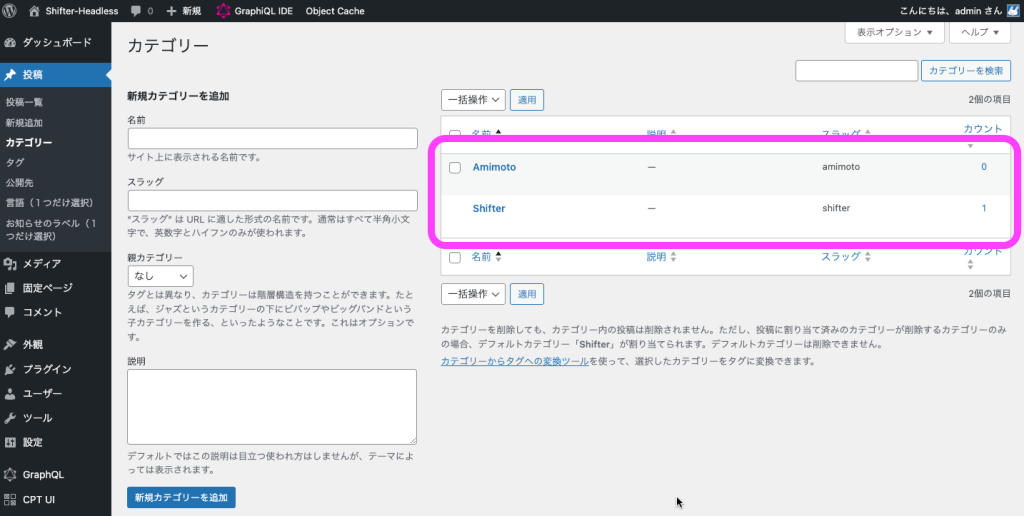The width and height of the screenshot is (1024, 516).
Task: Click the CPT UI icon in the sidebar
Action: 10,500
